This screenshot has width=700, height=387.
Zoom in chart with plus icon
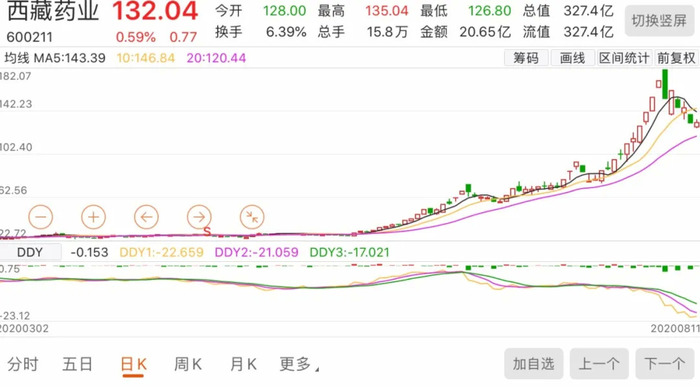click(93, 217)
